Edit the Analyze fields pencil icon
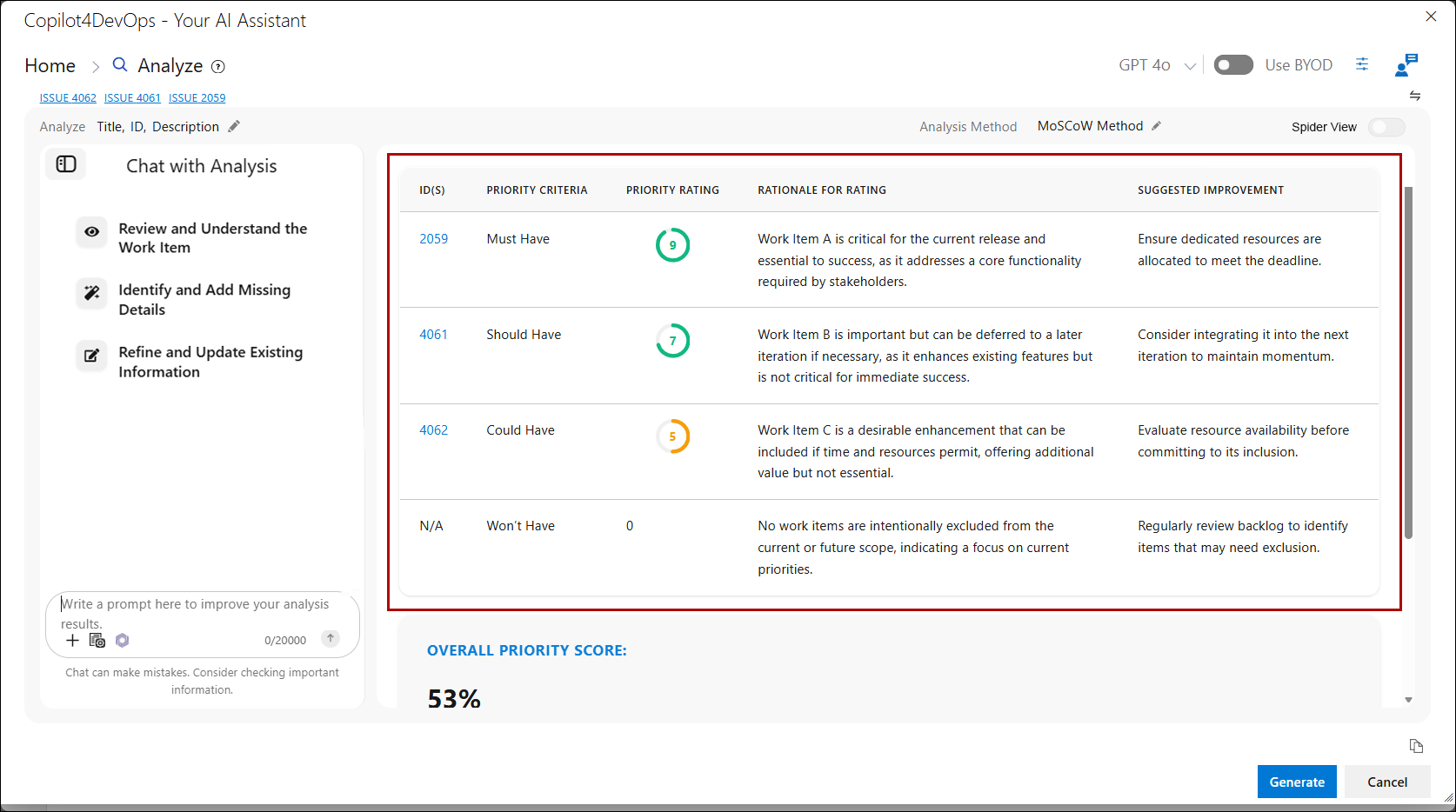 pos(234,126)
